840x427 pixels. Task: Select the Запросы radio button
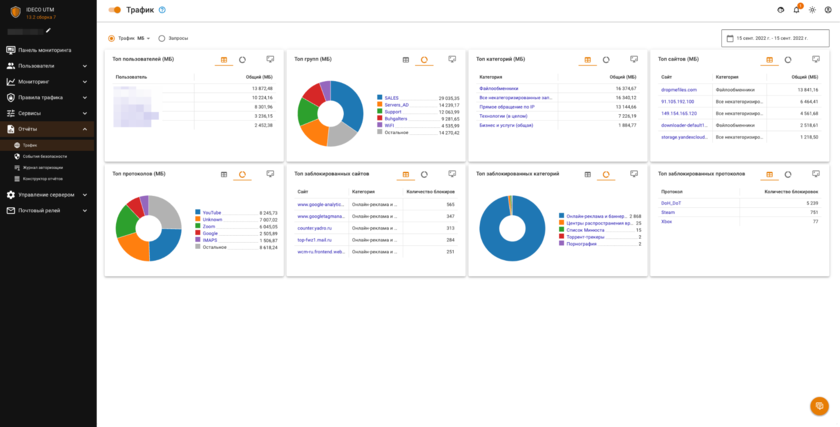click(162, 38)
